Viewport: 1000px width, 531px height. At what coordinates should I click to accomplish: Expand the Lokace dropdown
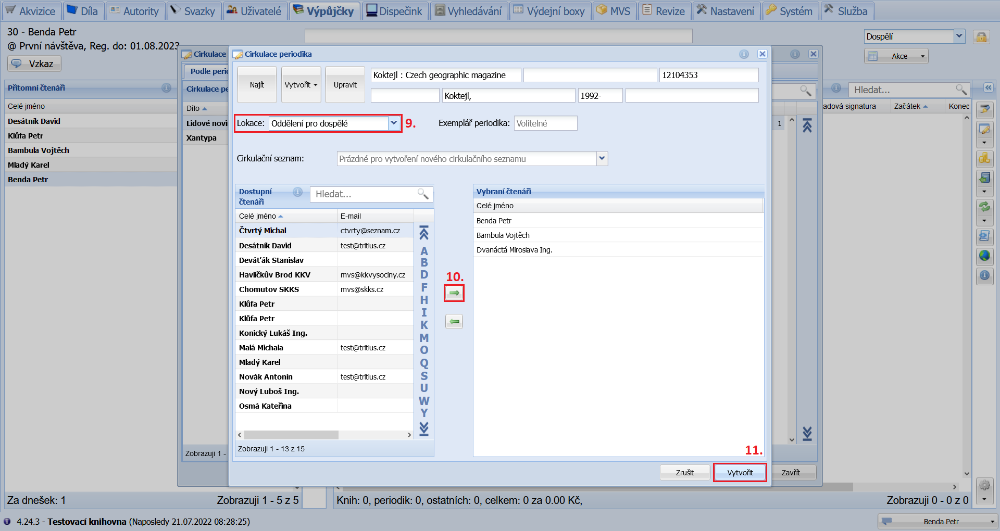click(394, 123)
